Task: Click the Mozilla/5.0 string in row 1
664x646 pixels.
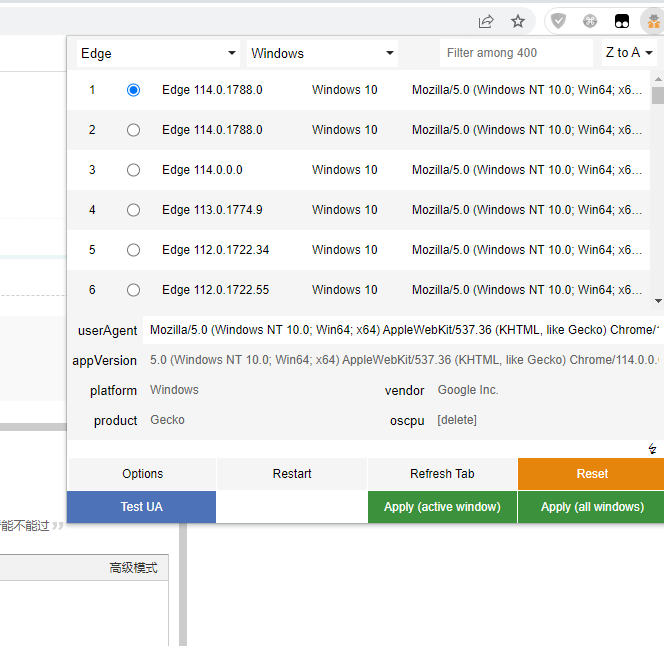Action: point(527,90)
